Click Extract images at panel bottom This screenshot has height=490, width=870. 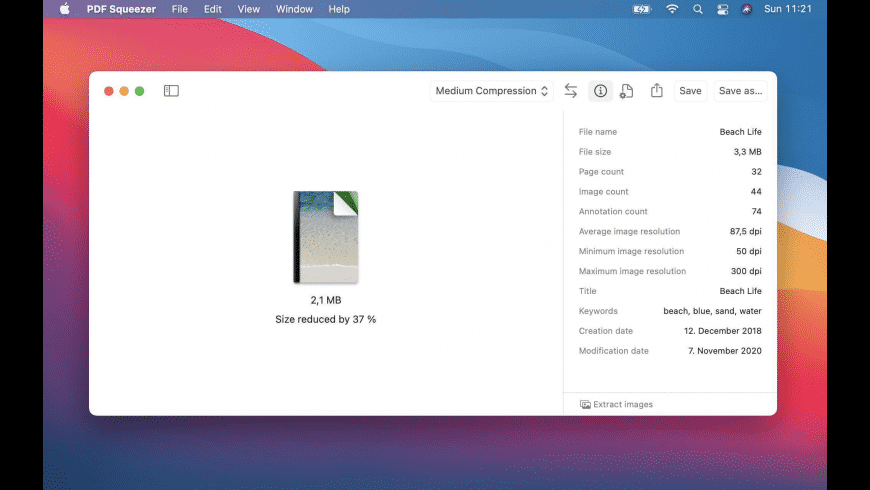(616, 405)
